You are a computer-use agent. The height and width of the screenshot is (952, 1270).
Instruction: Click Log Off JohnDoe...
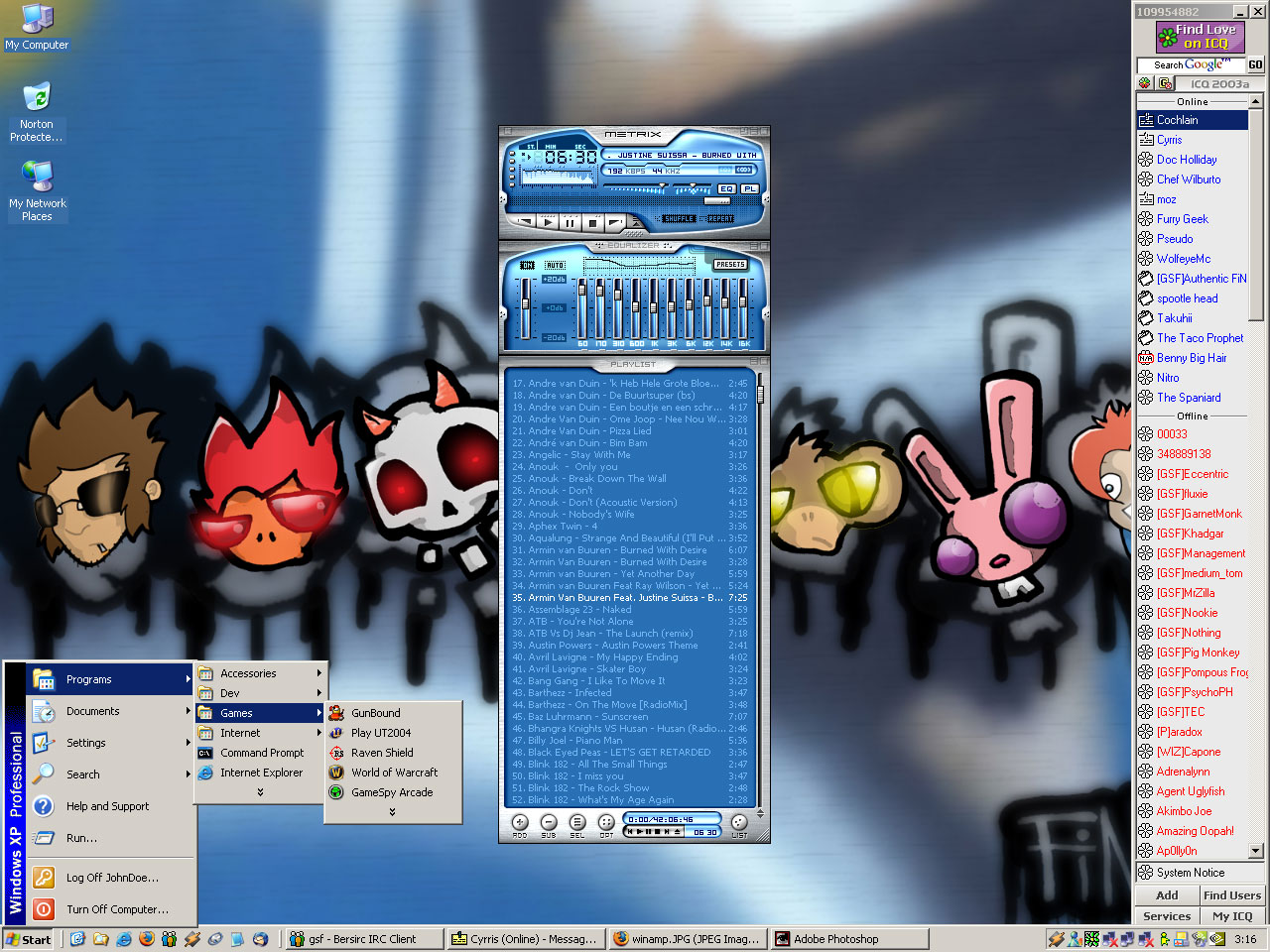110,878
